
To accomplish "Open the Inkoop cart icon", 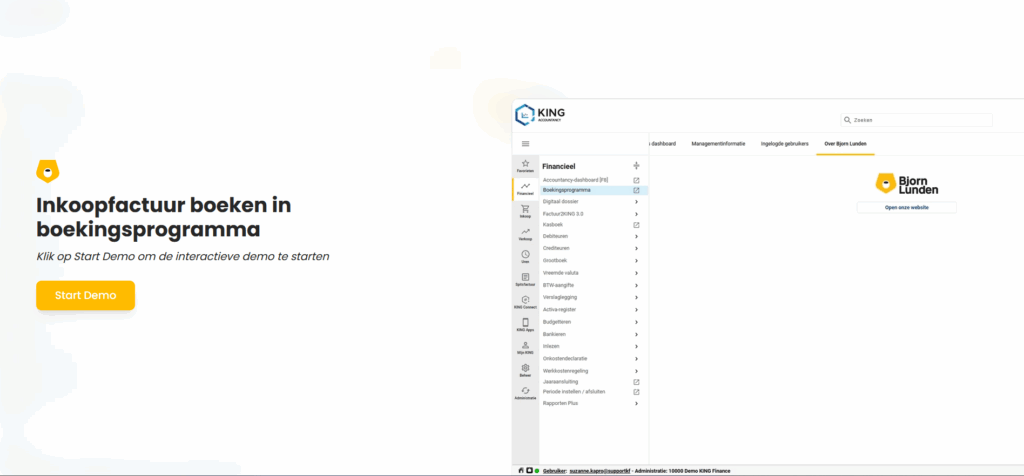I will click(525, 212).
